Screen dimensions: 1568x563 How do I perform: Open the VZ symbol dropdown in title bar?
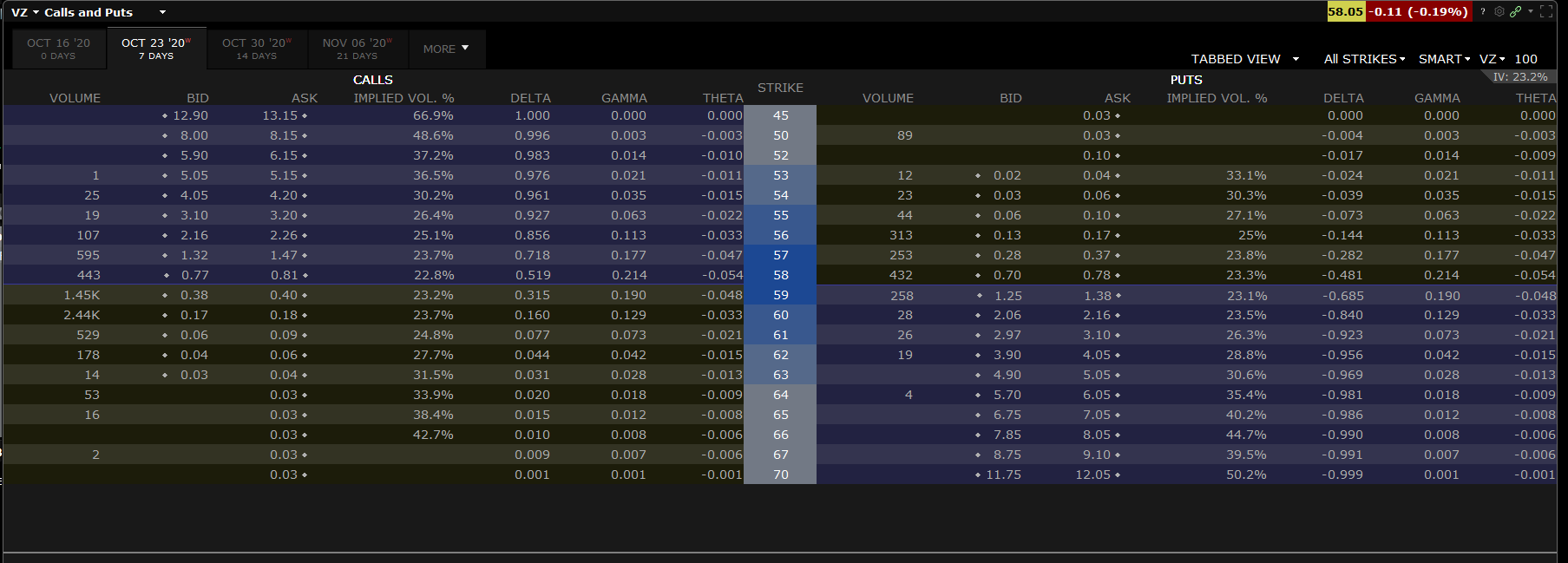point(25,12)
